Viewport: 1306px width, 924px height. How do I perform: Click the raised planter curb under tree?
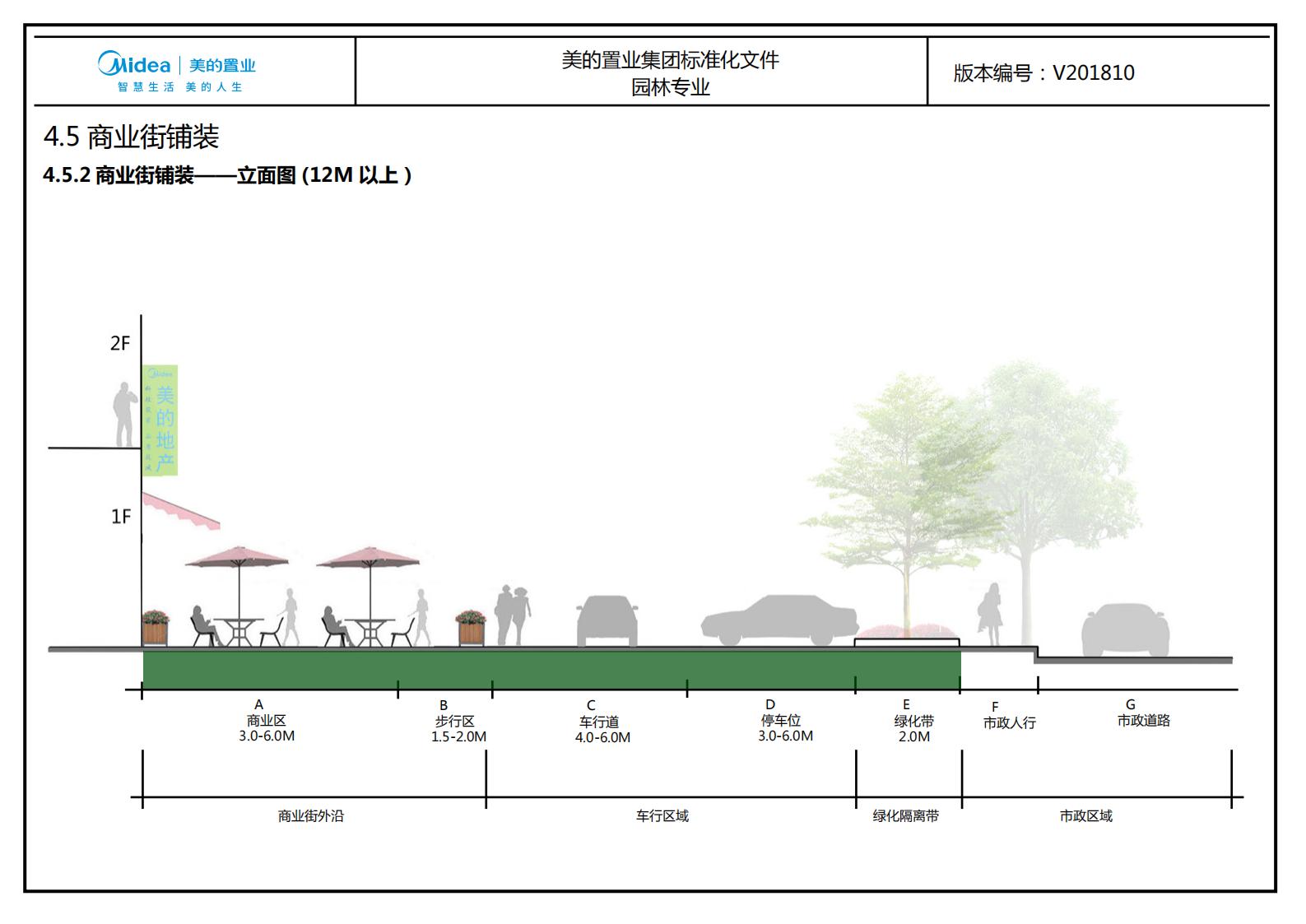[x=907, y=643]
